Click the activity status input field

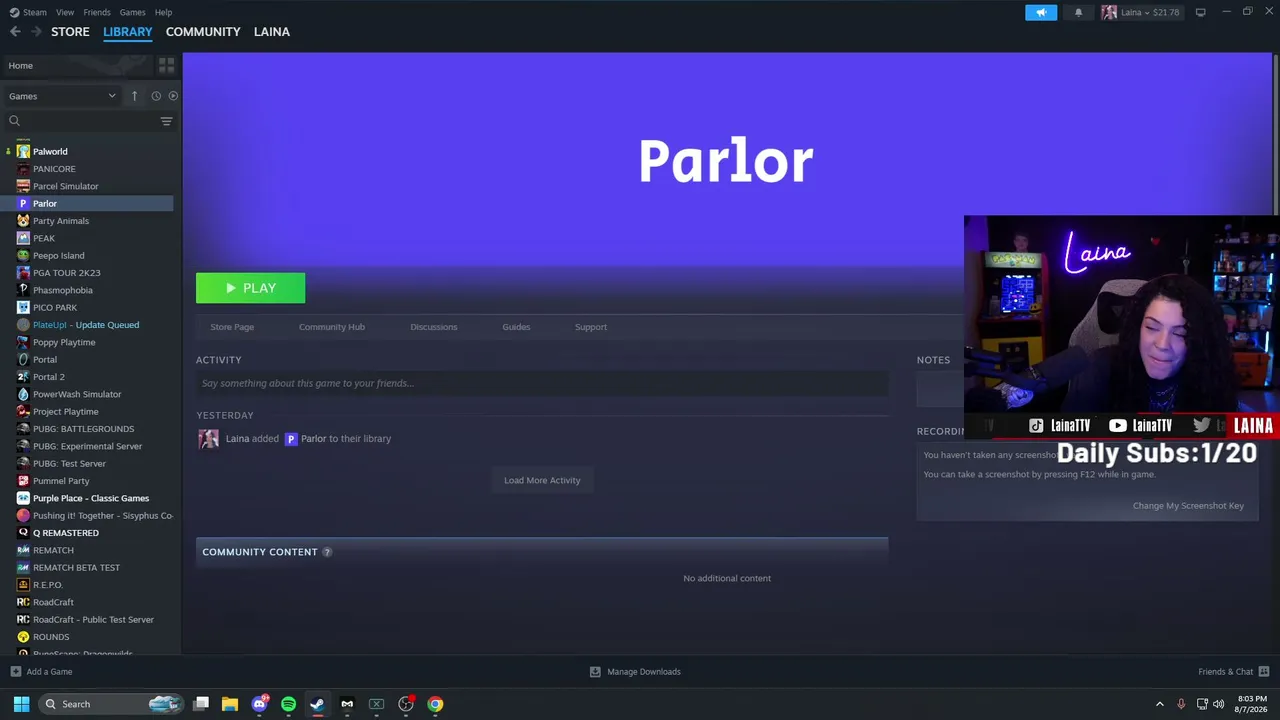(x=542, y=383)
